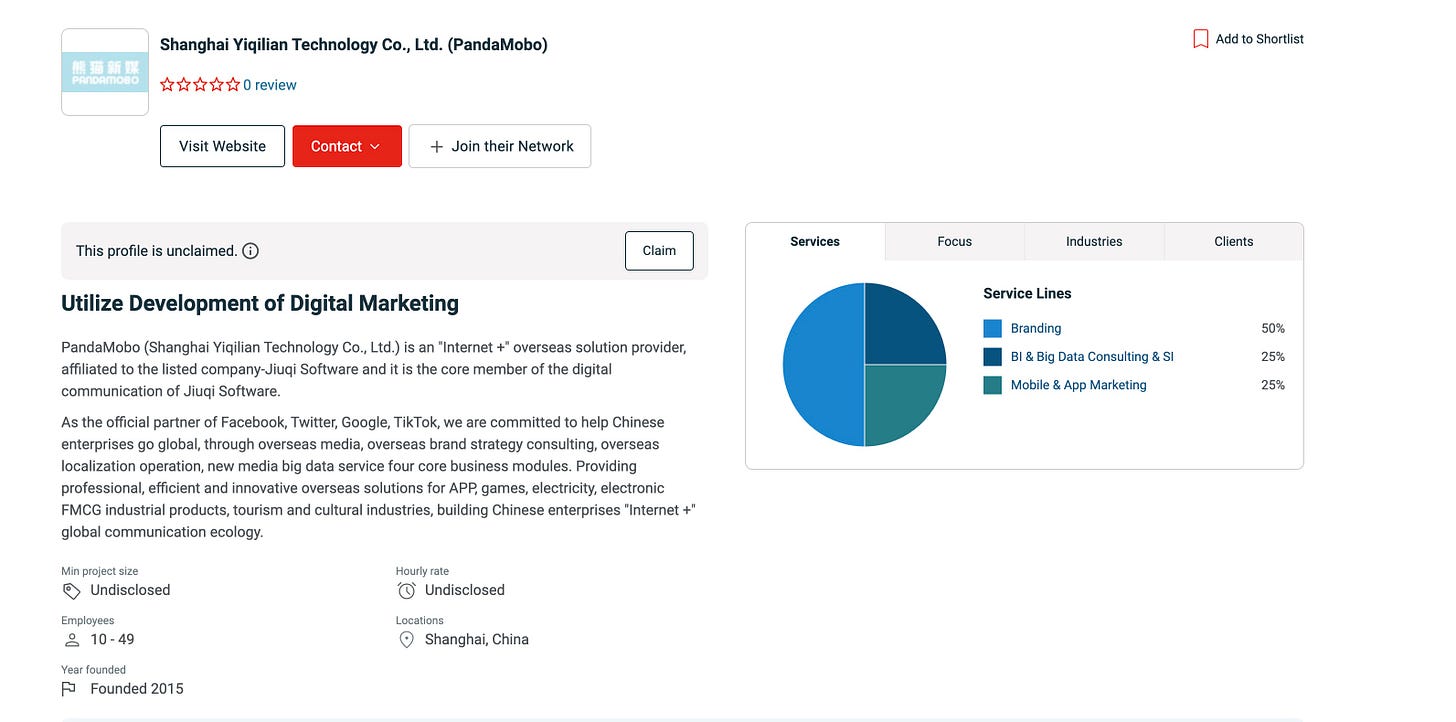Image resolution: width=1456 pixels, height=722 pixels.
Task: Click the 50% Branding pie slice
Action: click(x=823, y=365)
